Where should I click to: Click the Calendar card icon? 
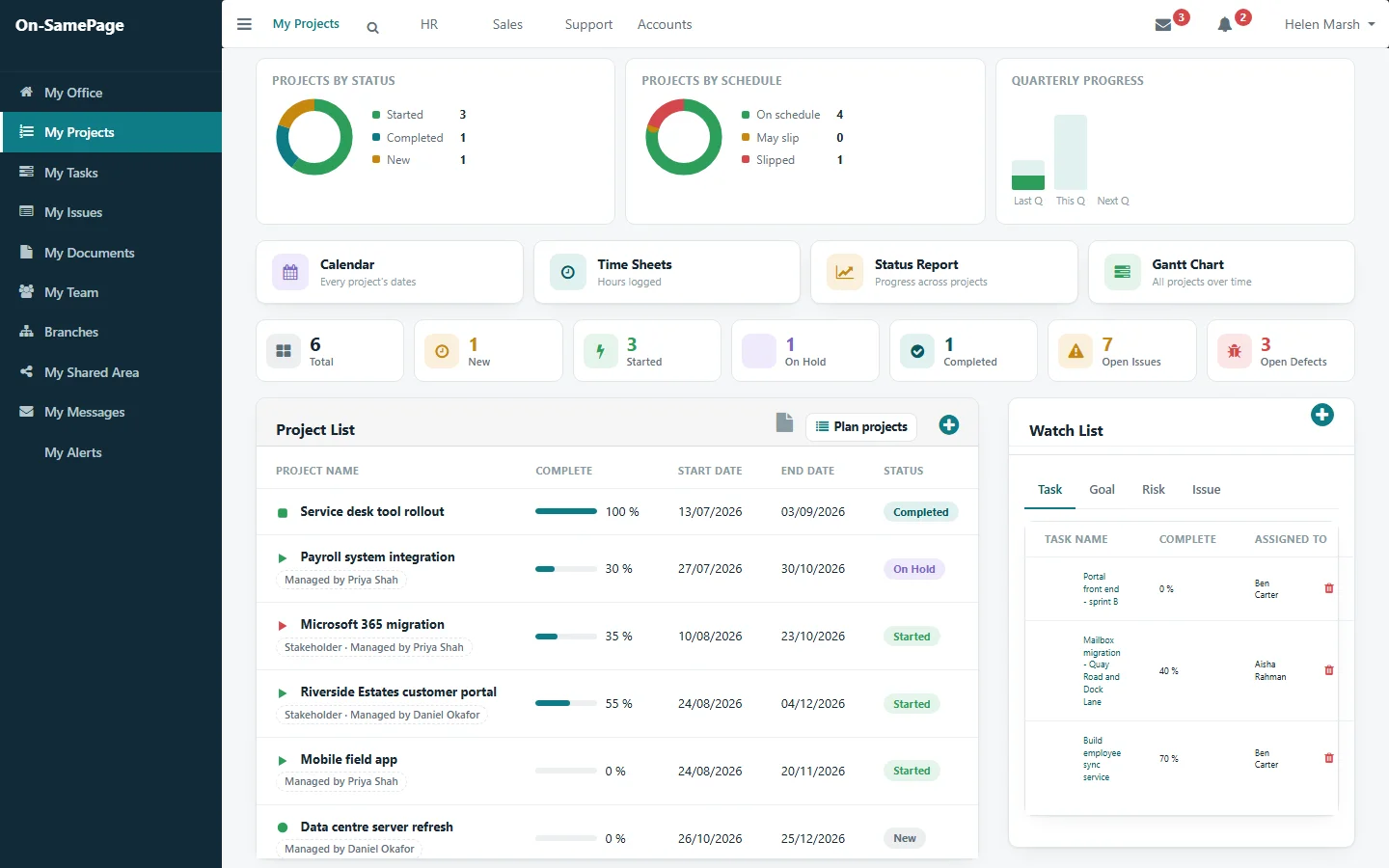coord(290,272)
